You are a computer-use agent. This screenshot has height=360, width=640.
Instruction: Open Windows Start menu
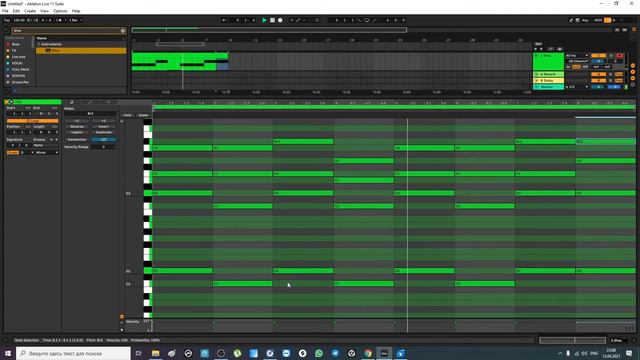(8, 353)
